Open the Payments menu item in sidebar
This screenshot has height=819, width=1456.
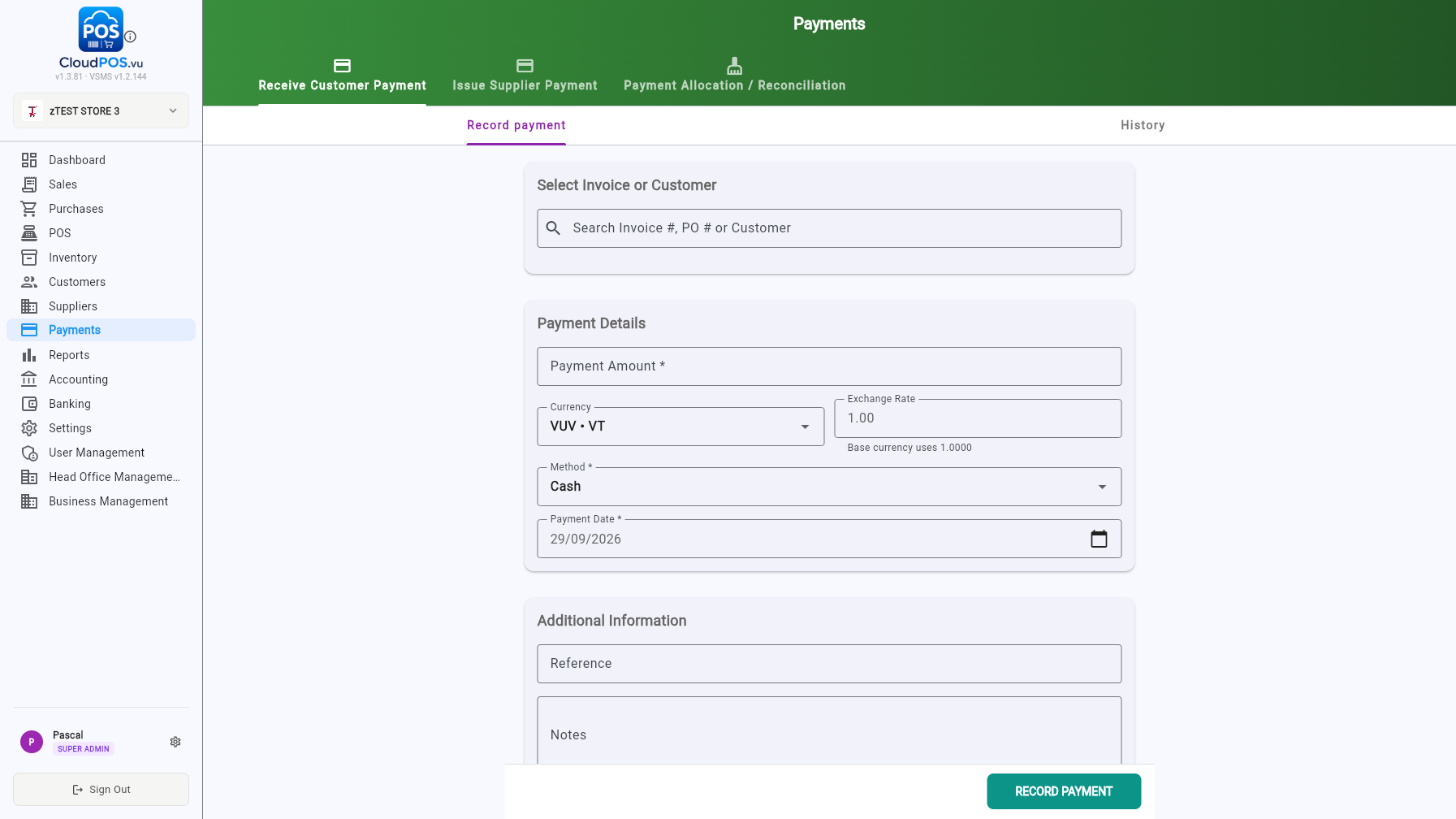point(101,330)
